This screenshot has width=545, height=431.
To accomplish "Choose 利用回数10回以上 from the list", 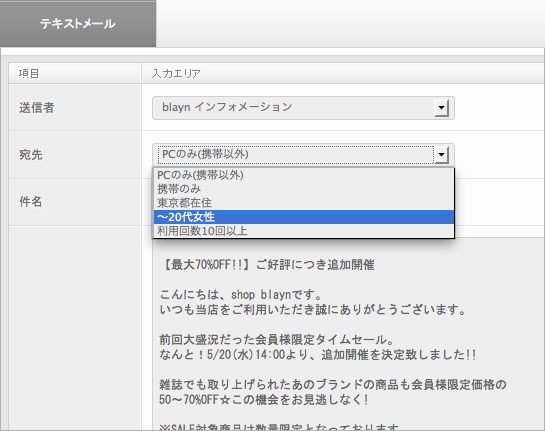I will (x=304, y=231).
